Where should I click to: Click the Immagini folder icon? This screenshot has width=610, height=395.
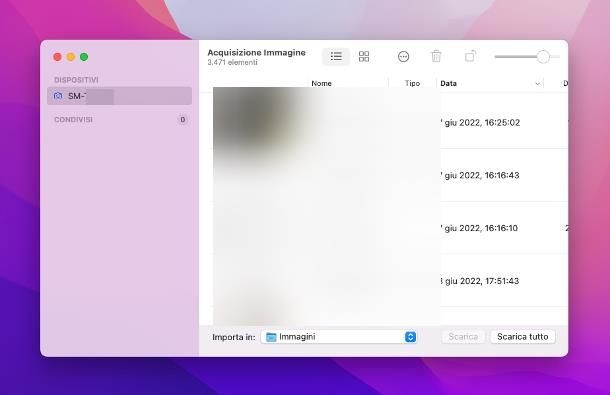pyautogui.click(x=271, y=337)
